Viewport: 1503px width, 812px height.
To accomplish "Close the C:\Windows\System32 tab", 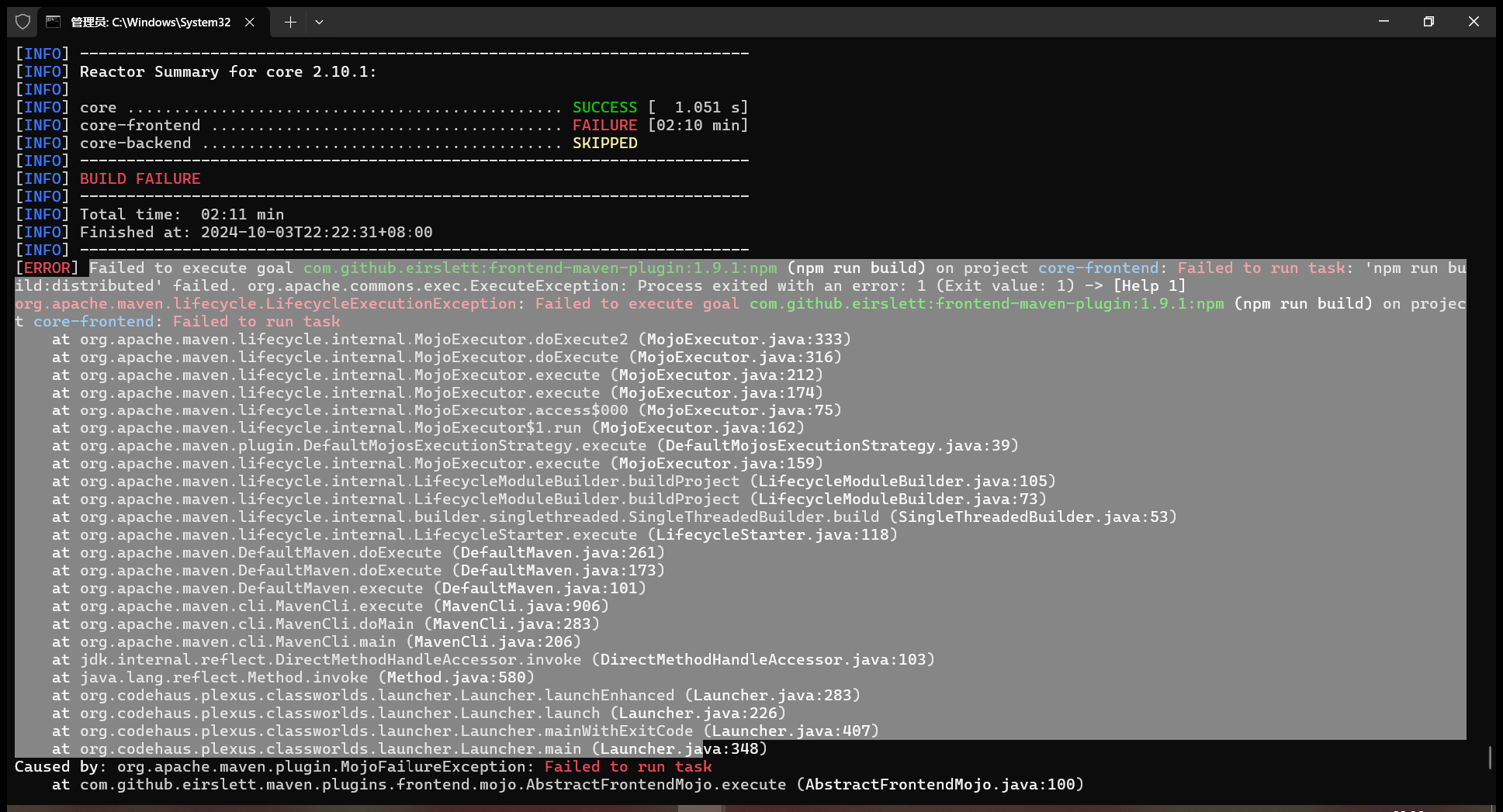I will [250, 22].
